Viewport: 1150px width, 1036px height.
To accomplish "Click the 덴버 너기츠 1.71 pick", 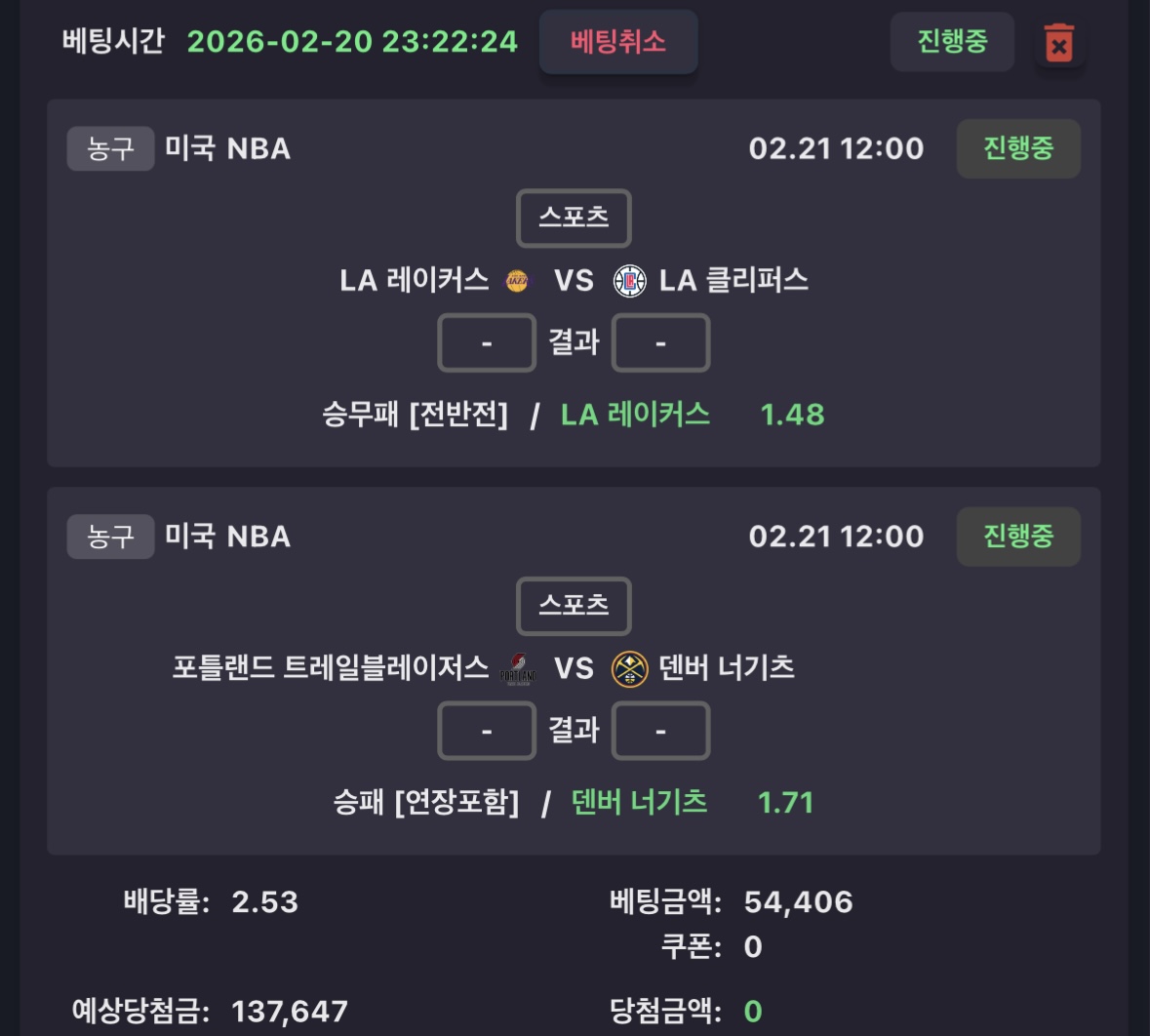I will tap(692, 802).
